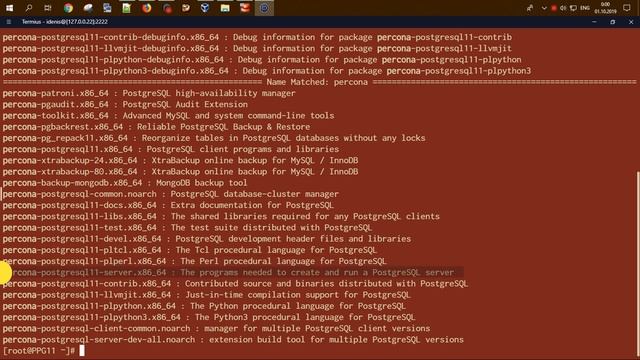Screen dimensions: 640x360
Task: Click the percona-postgresql11-plpython3.x86_64 line
Action: 209,317
